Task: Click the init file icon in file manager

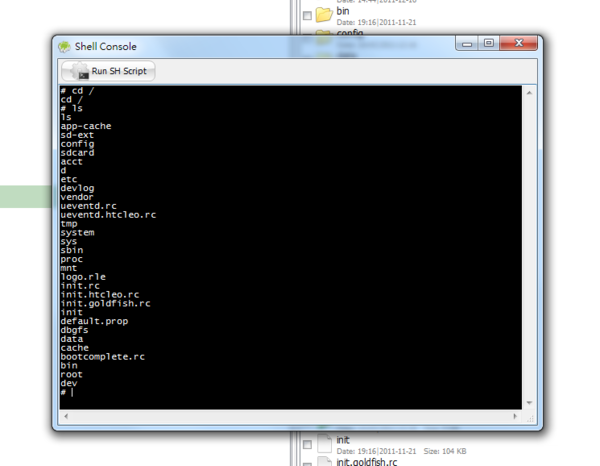Action: pyautogui.click(x=324, y=444)
